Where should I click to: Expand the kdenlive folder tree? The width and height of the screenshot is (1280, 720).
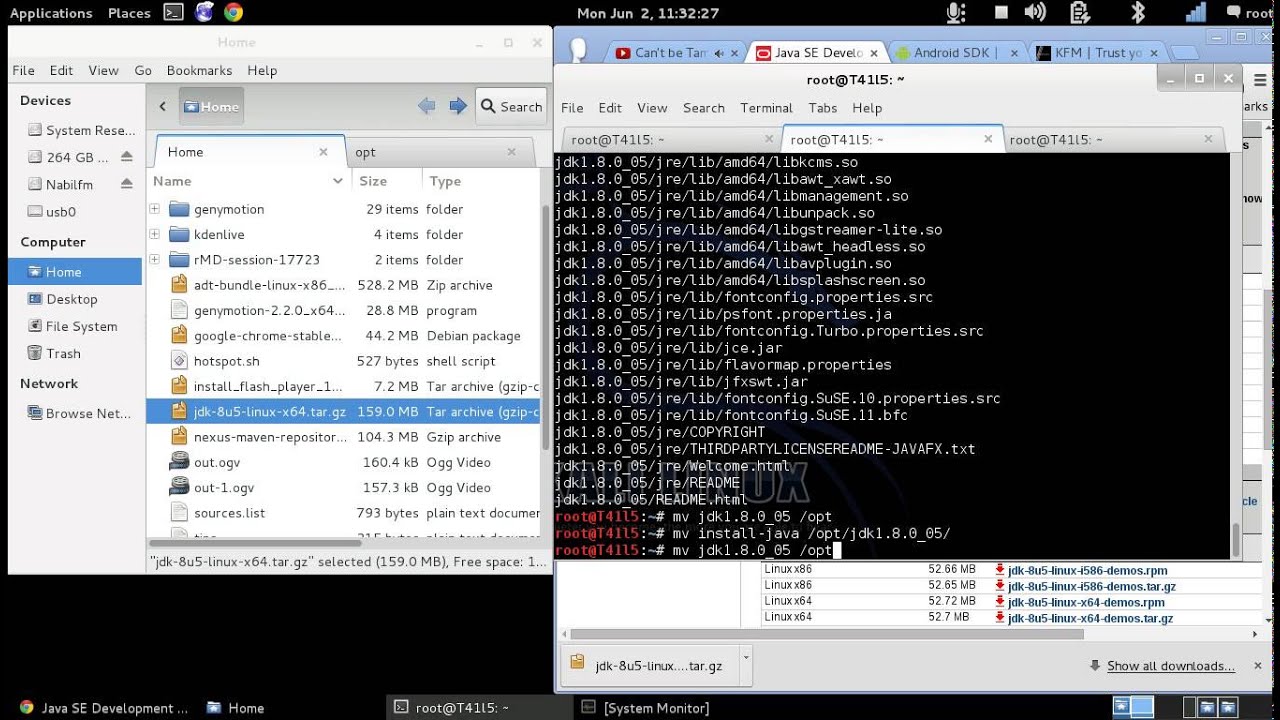tap(154, 234)
